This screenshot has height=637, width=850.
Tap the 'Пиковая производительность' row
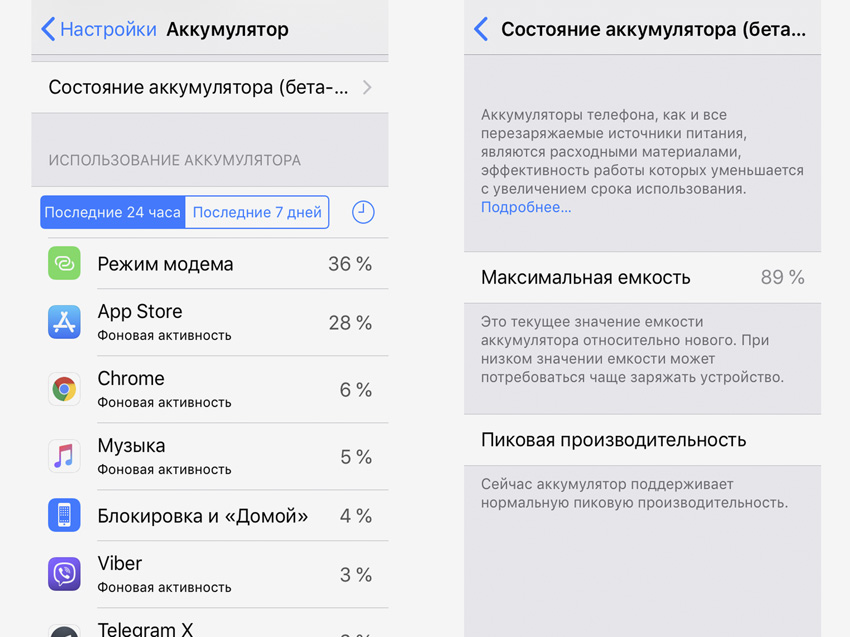642,440
